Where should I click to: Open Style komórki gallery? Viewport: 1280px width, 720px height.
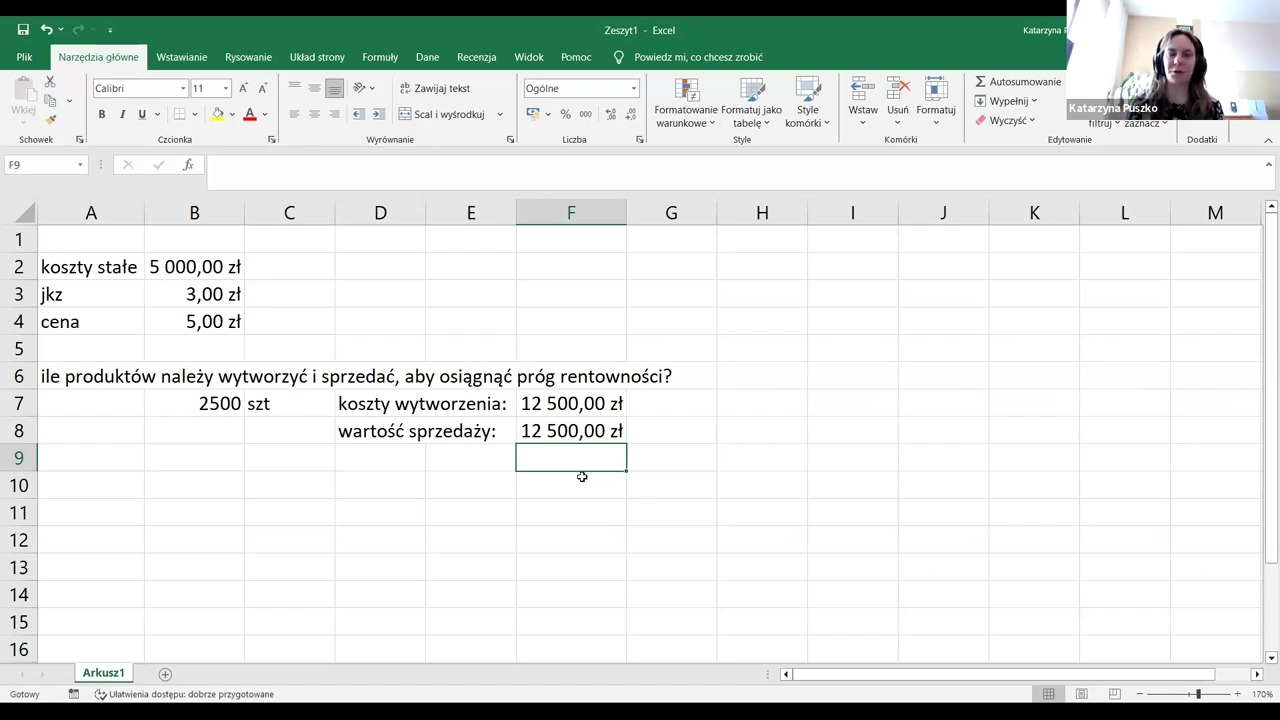coord(807,103)
